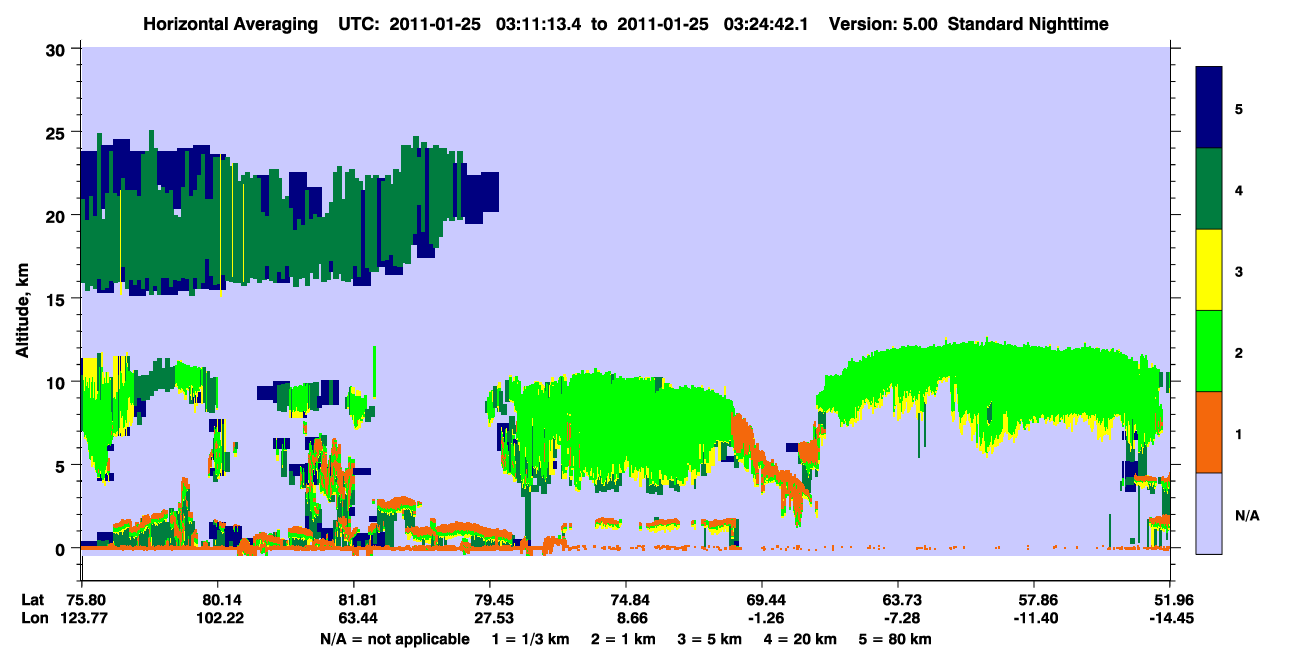Screen dimensions: 1300x667
Task: Click the dark green level 4 legend swatch
Action: (1209, 189)
